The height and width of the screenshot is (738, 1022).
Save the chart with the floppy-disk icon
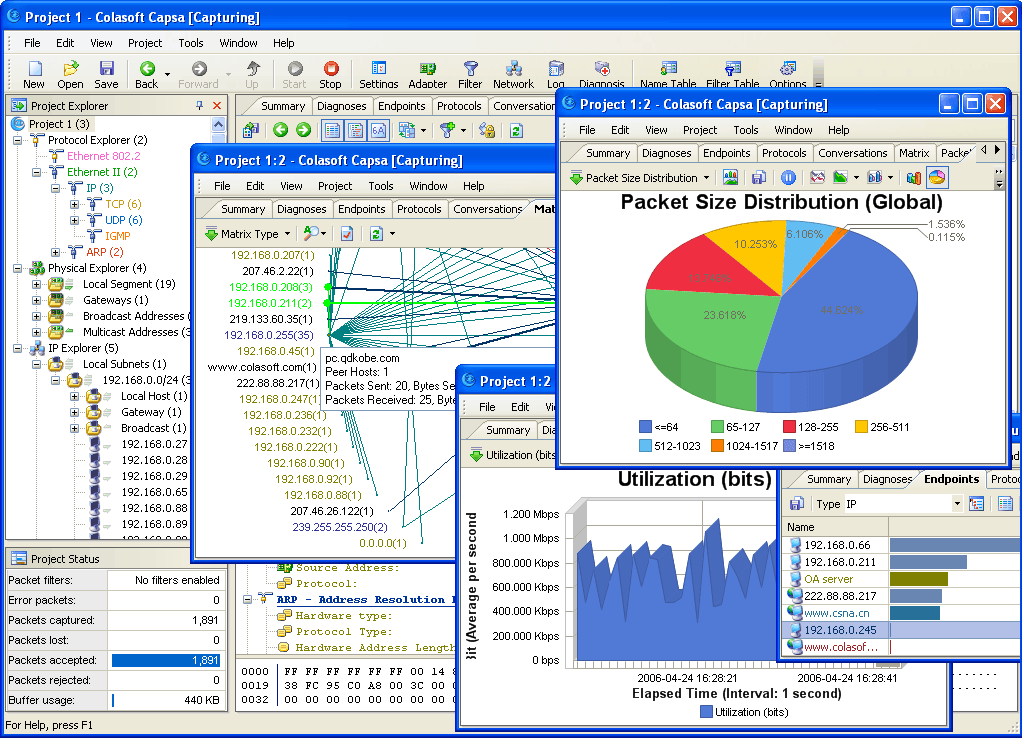(x=759, y=177)
